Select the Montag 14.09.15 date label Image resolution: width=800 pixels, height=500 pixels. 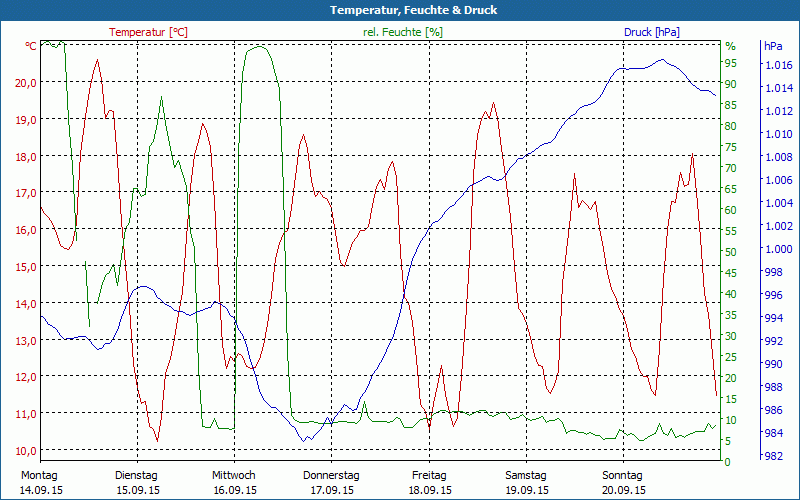40,482
